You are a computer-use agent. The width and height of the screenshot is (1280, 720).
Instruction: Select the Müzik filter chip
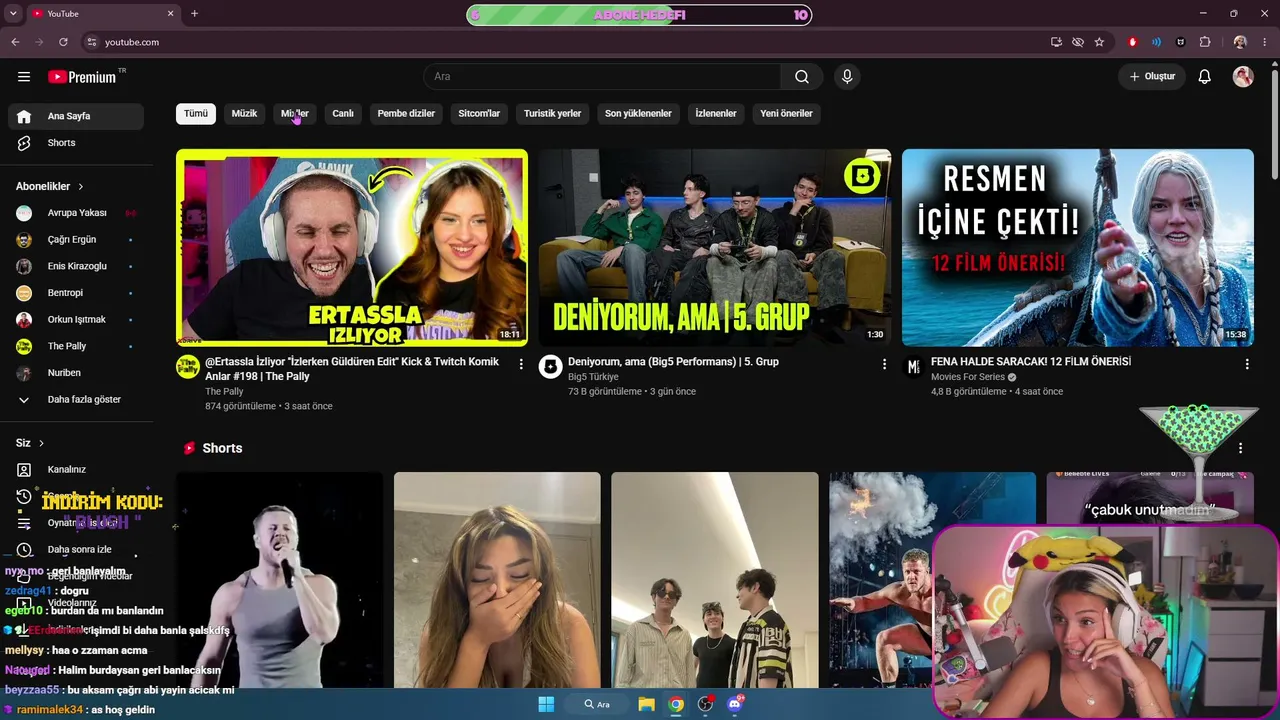(x=245, y=114)
